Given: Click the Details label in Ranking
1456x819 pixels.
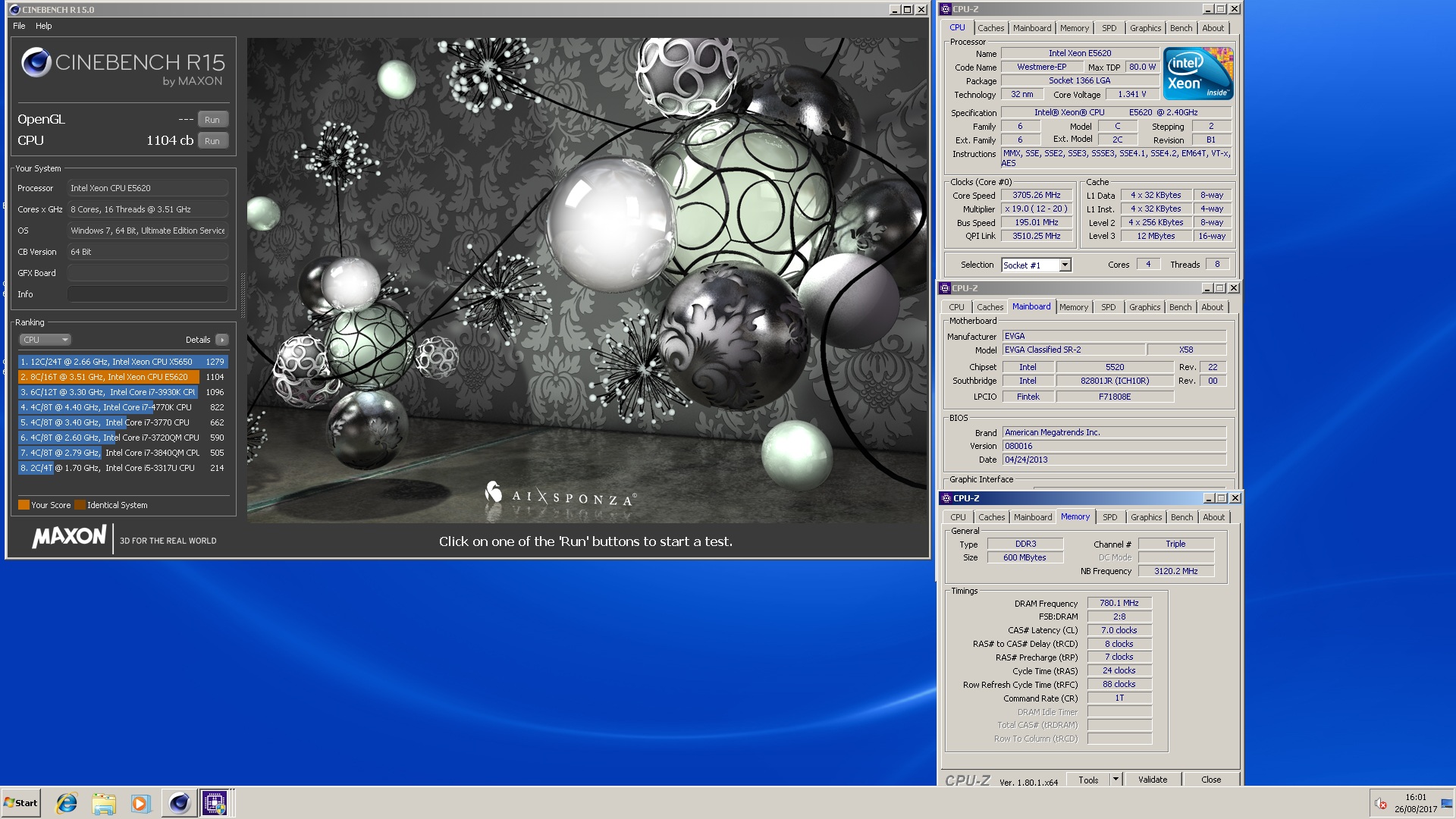Looking at the screenshot, I should pyautogui.click(x=198, y=340).
